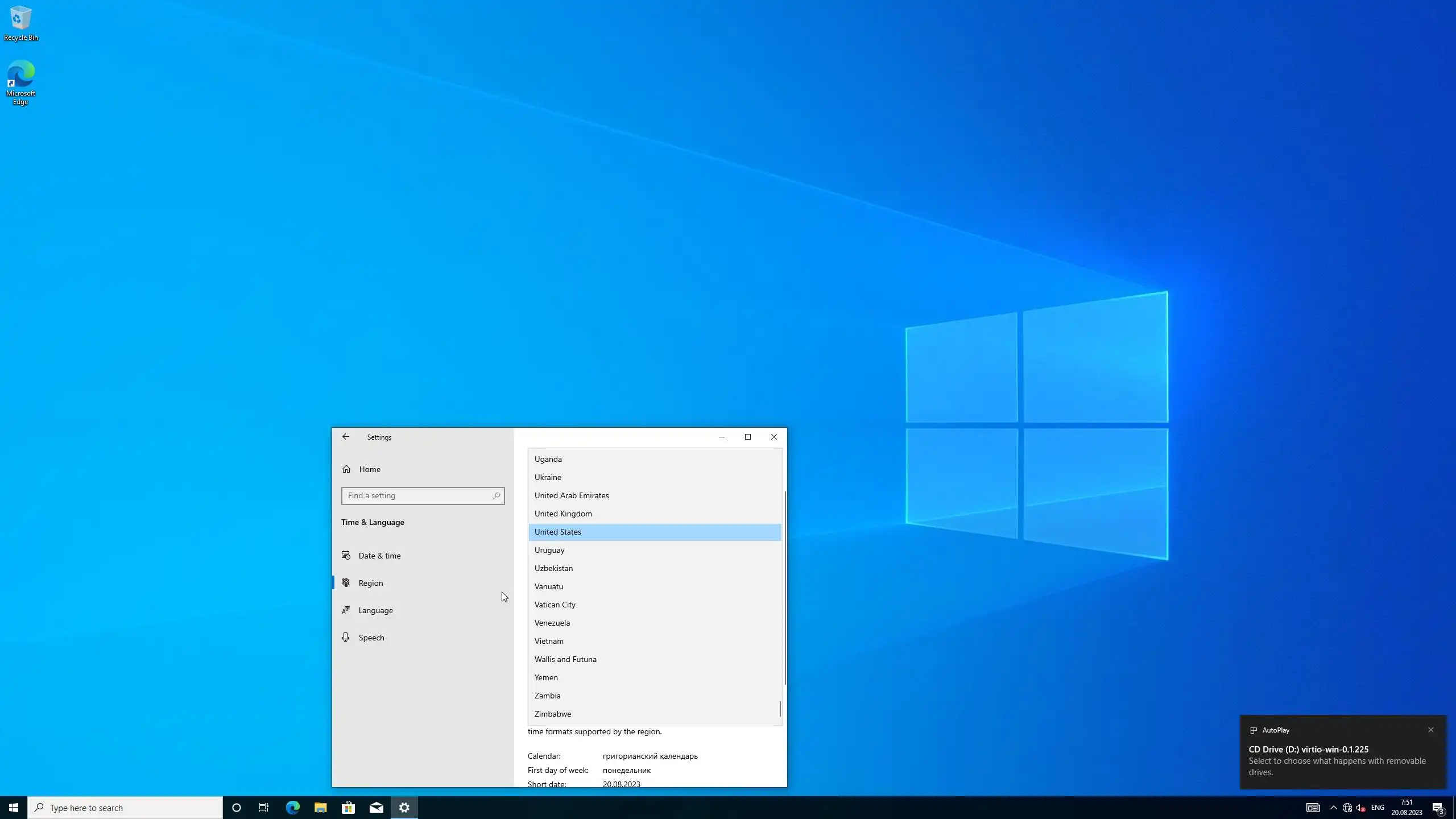Click search magnifier in Find a setting
The height and width of the screenshot is (819, 1456).
(496, 496)
